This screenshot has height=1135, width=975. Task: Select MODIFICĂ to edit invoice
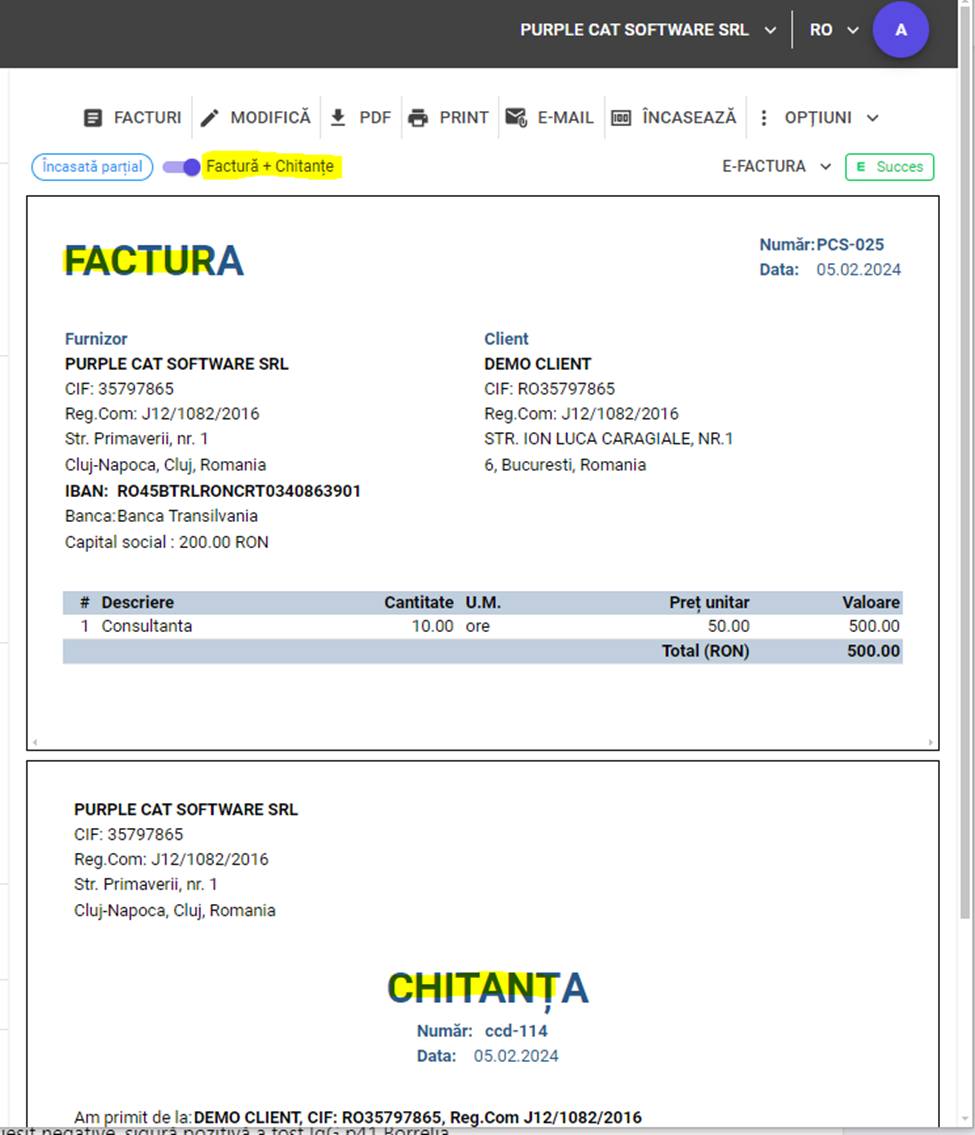pyautogui.click(x=271, y=117)
